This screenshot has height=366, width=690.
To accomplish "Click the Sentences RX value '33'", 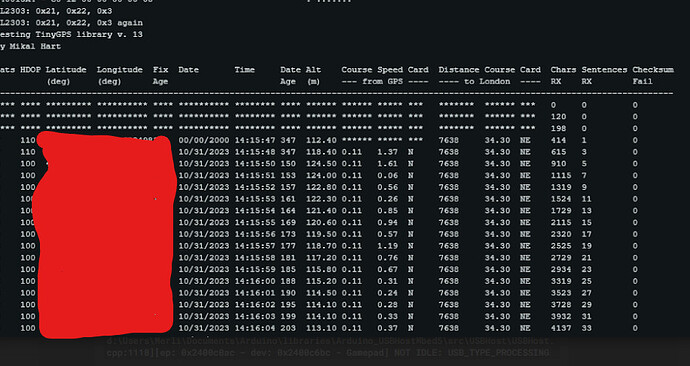I will point(587,328).
